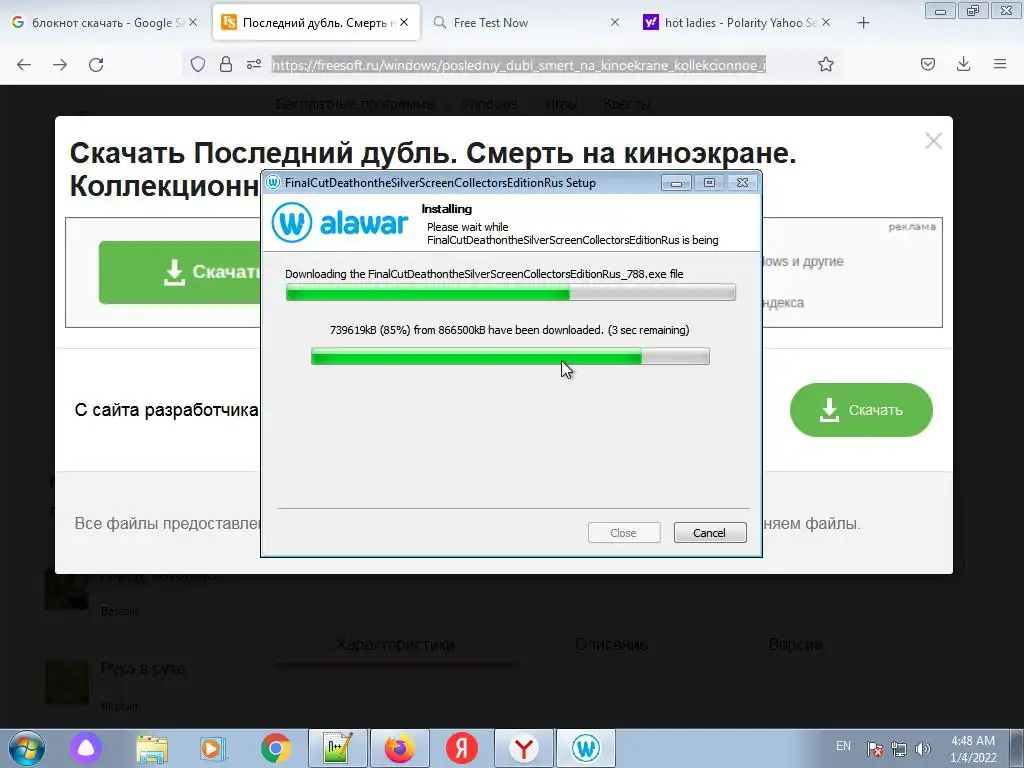This screenshot has width=1024, height=768.
Task: Open the Firefox hamburger menu
Action: [1000, 64]
